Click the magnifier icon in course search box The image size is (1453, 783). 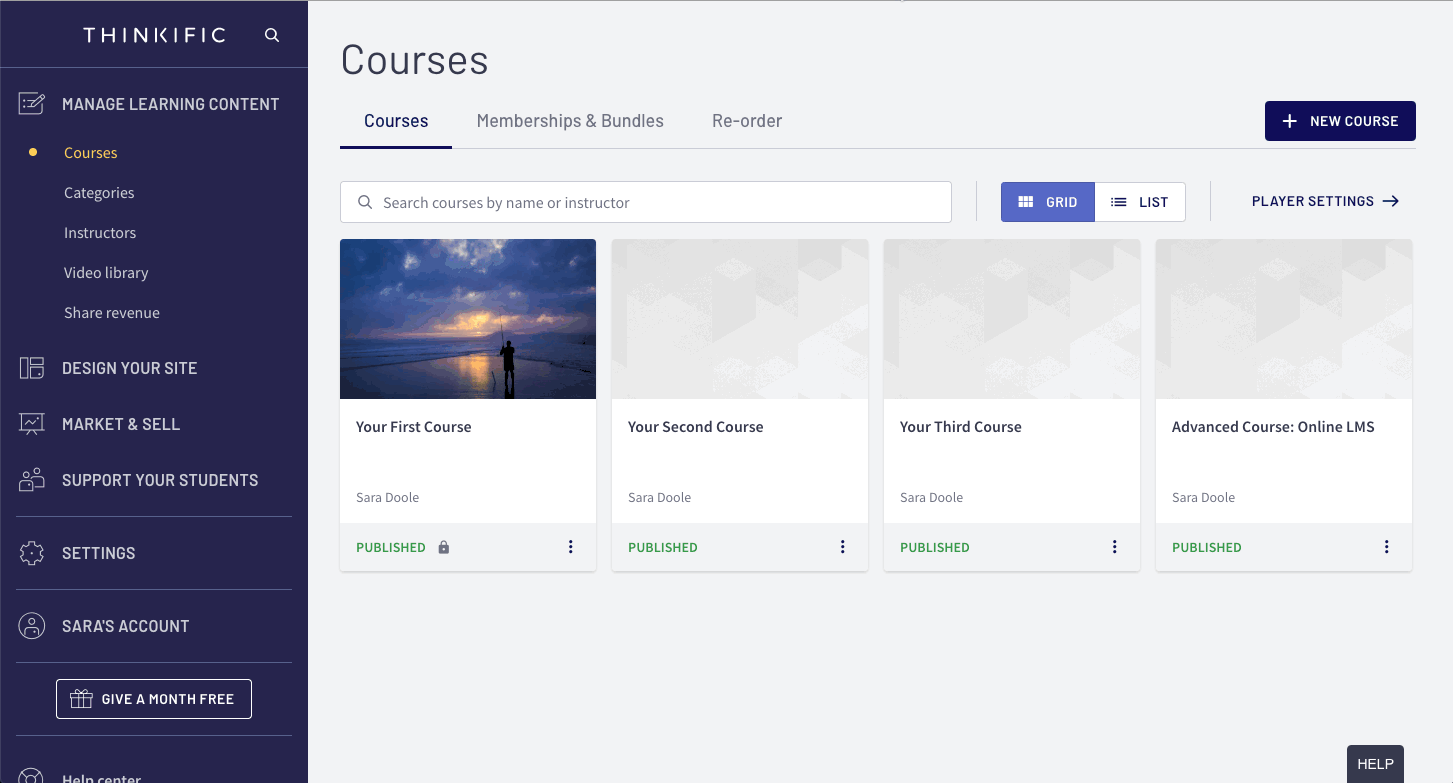pyautogui.click(x=366, y=202)
